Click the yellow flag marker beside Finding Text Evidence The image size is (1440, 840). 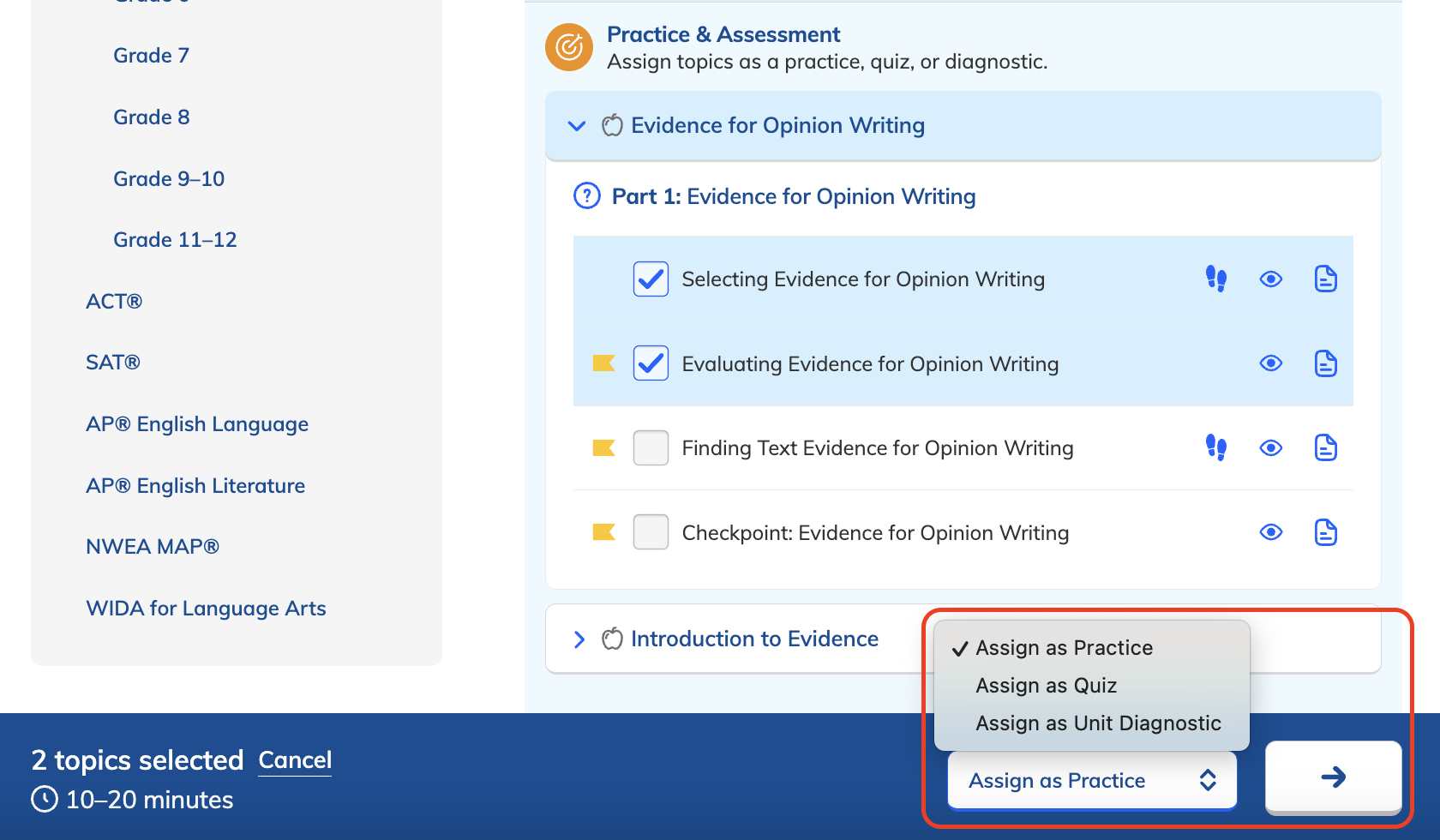(x=603, y=447)
